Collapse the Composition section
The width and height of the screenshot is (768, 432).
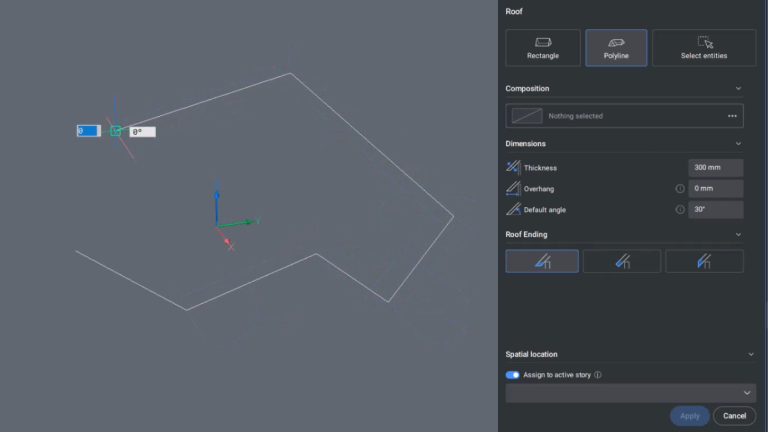click(x=738, y=89)
